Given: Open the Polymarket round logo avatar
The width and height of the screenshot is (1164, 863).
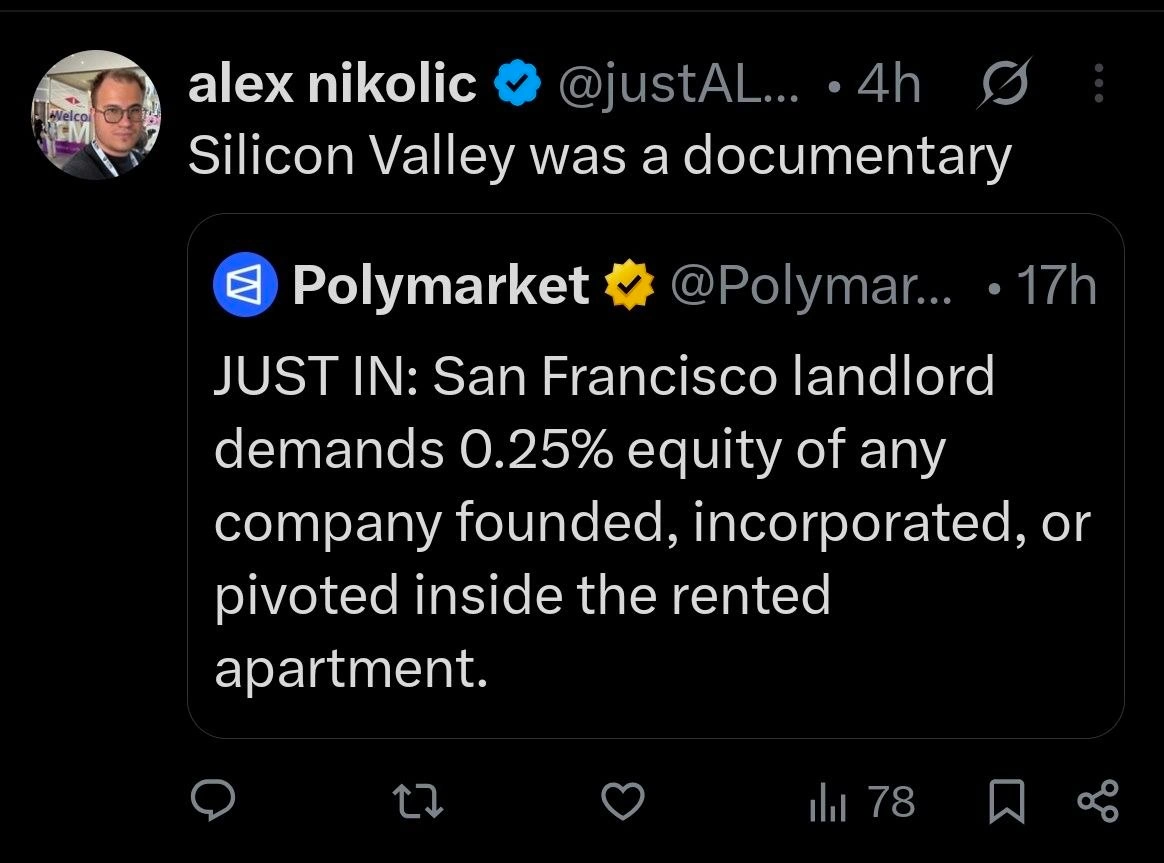Looking at the screenshot, I should click(x=245, y=285).
